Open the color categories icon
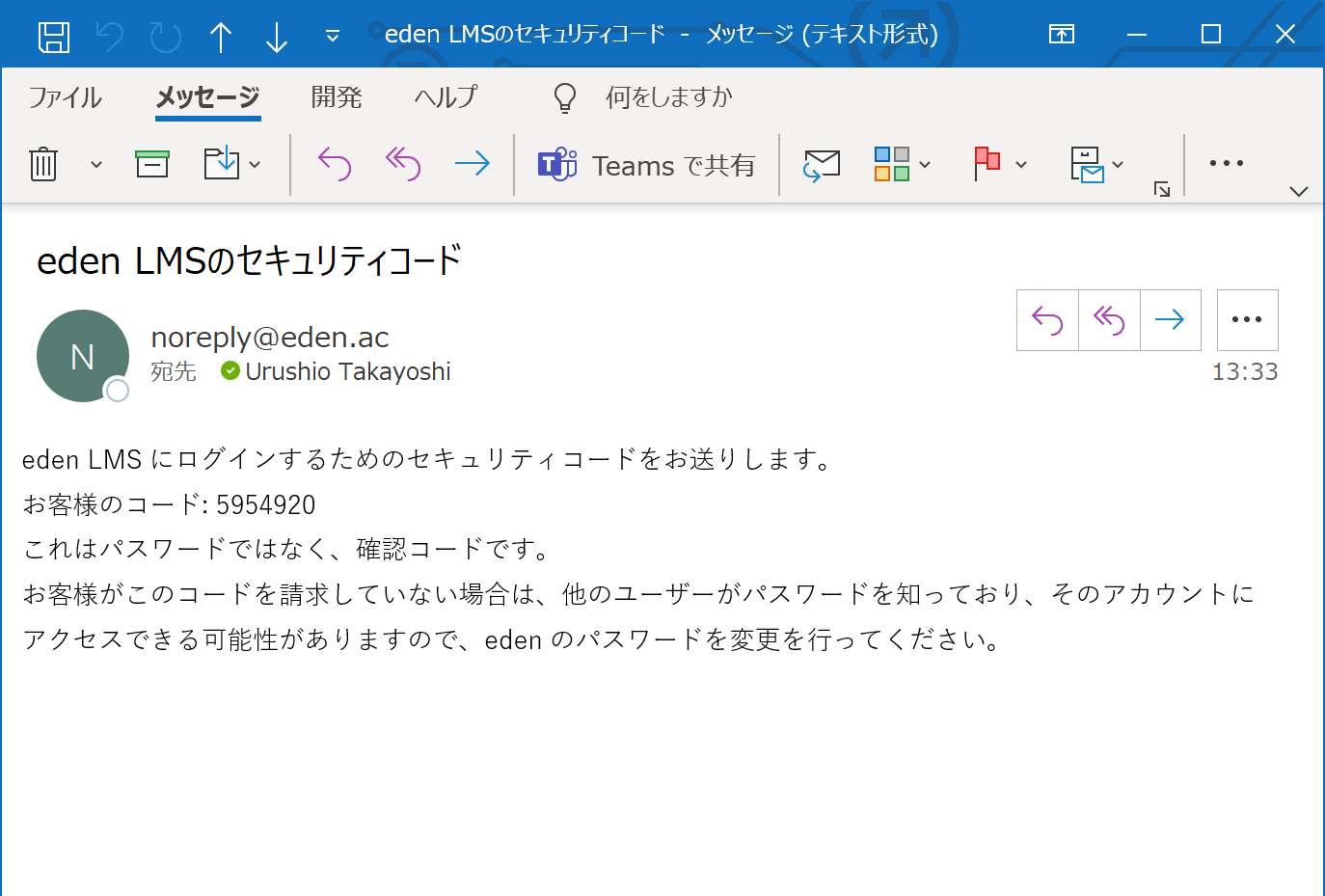Image resolution: width=1325 pixels, height=896 pixels. click(x=892, y=164)
